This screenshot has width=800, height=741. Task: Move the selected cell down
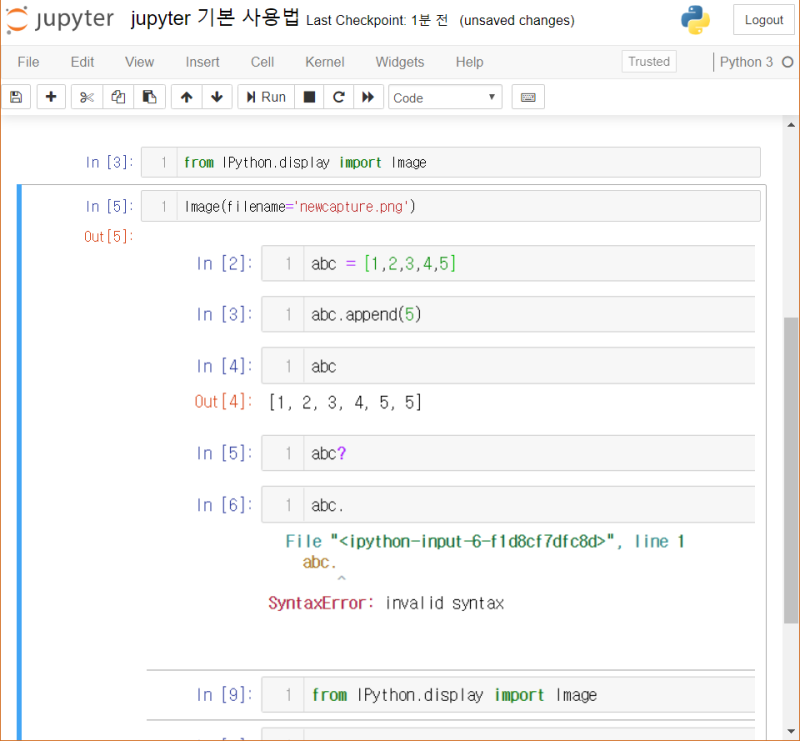217,96
